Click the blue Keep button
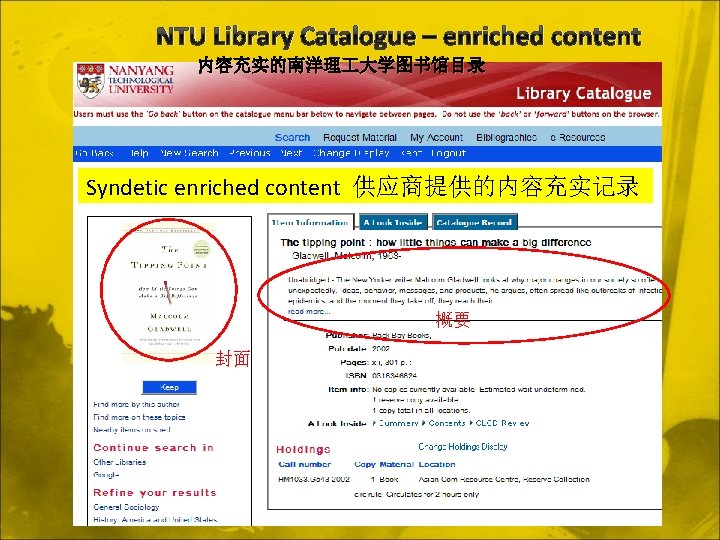720x540 pixels. (169, 387)
